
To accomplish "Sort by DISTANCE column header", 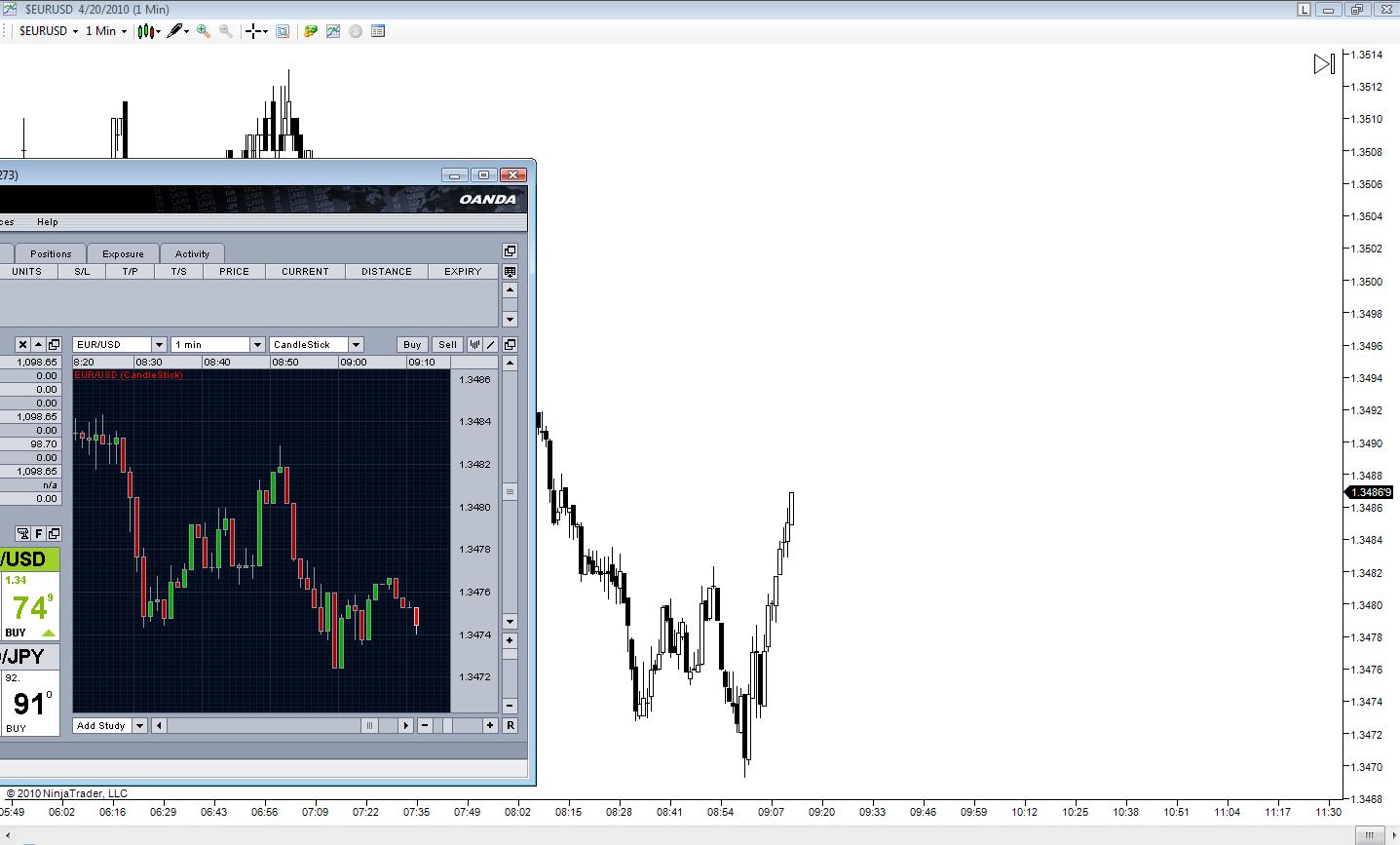I will point(387,272).
